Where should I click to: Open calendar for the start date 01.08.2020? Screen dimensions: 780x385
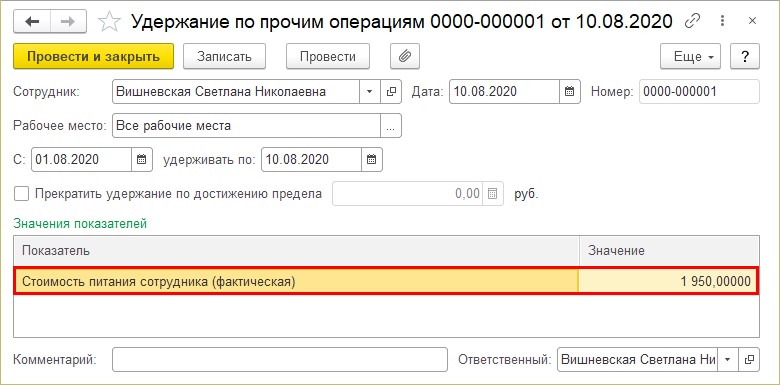(142, 160)
